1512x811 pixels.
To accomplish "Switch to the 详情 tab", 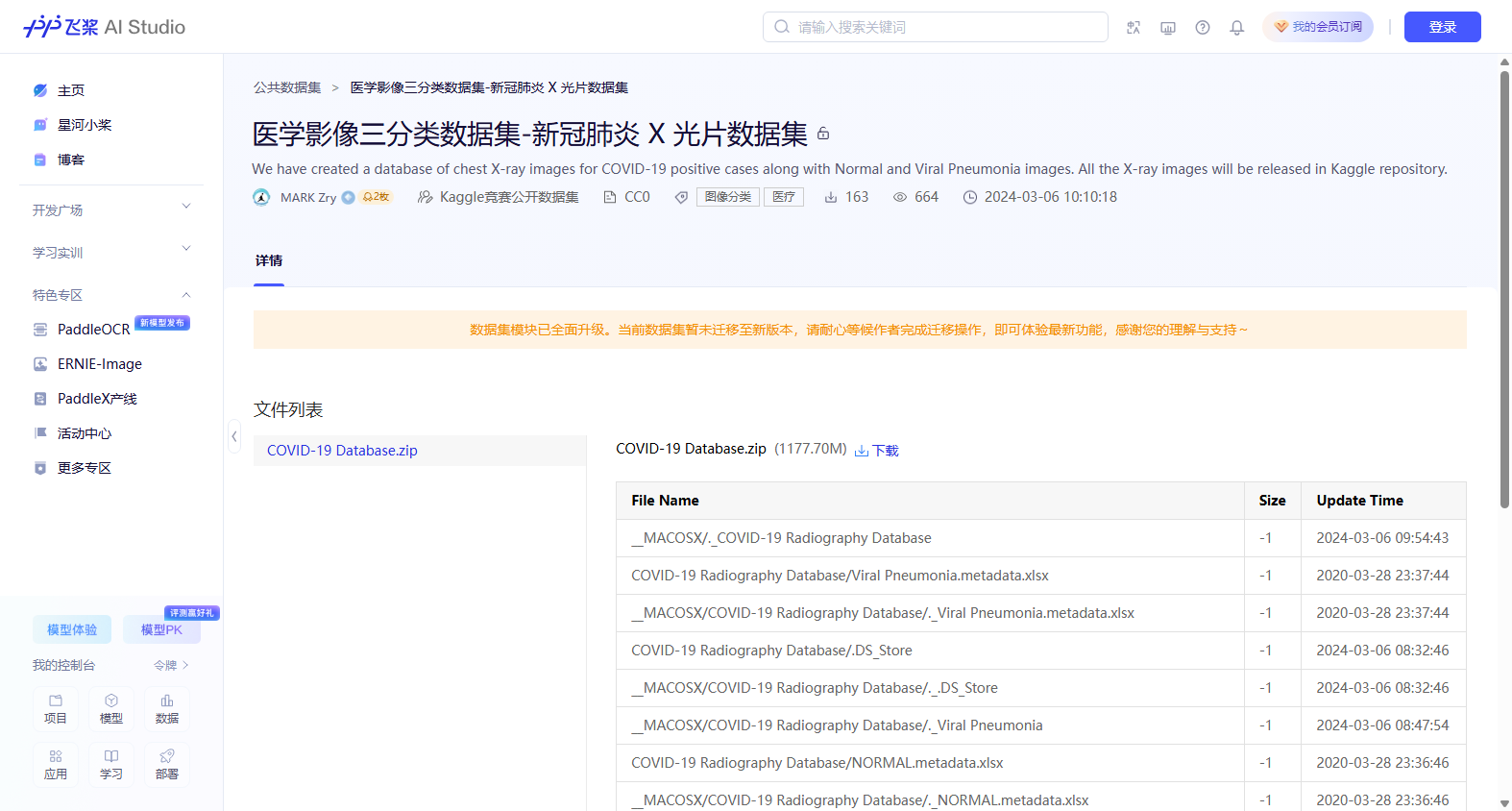I will 269,260.
